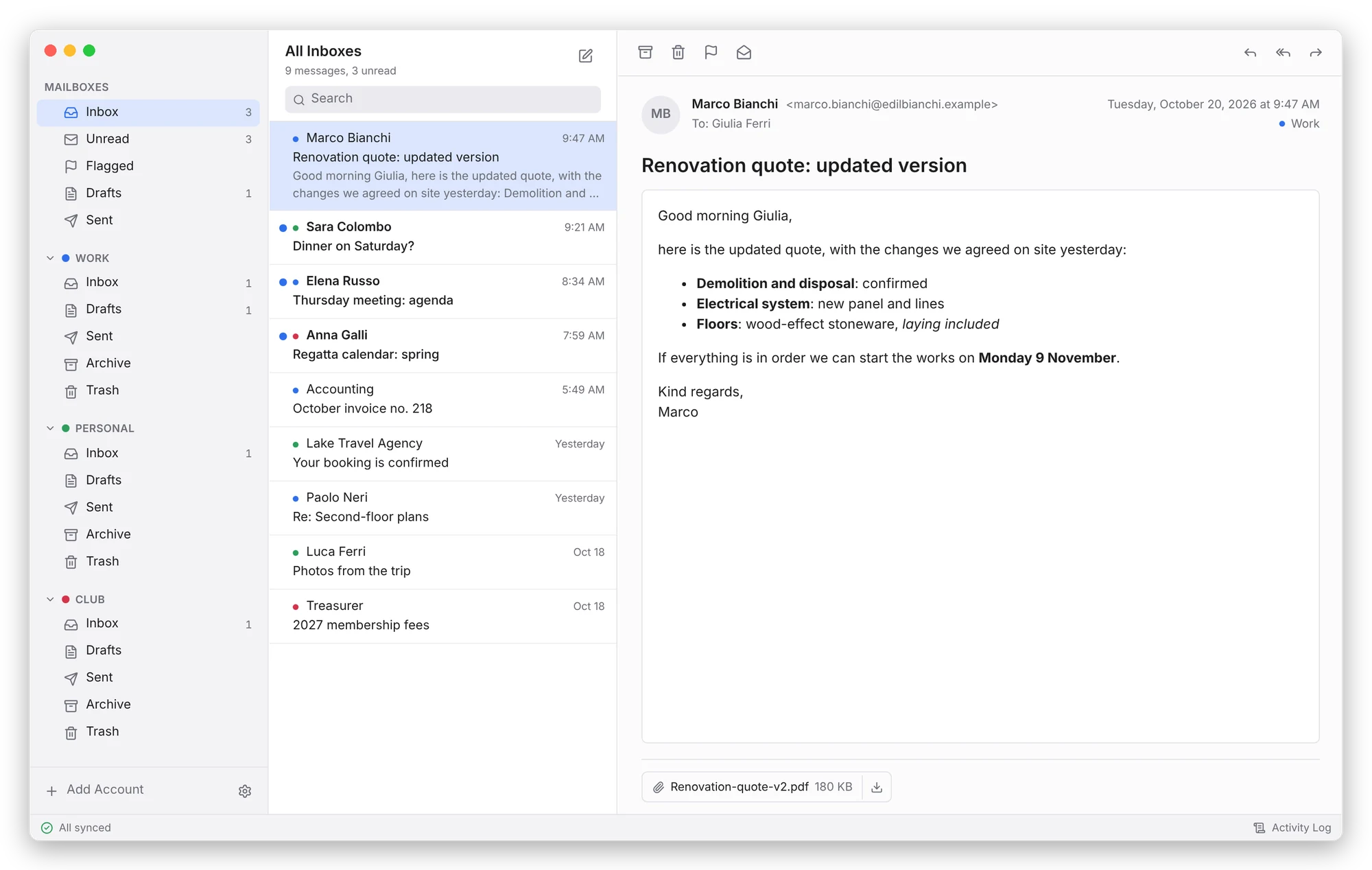This screenshot has height=870, width=1372.
Task: Click the All synced status icon
Action: (x=47, y=827)
